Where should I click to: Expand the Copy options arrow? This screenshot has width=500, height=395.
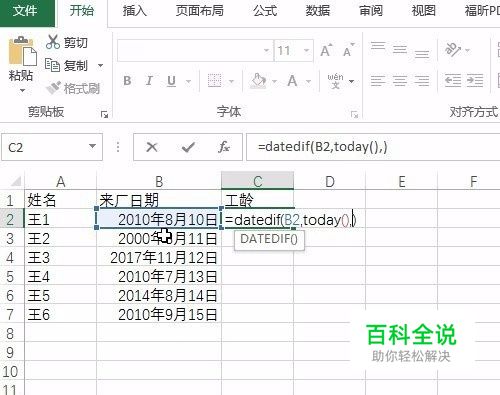pyautogui.click(x=100, y=65)
